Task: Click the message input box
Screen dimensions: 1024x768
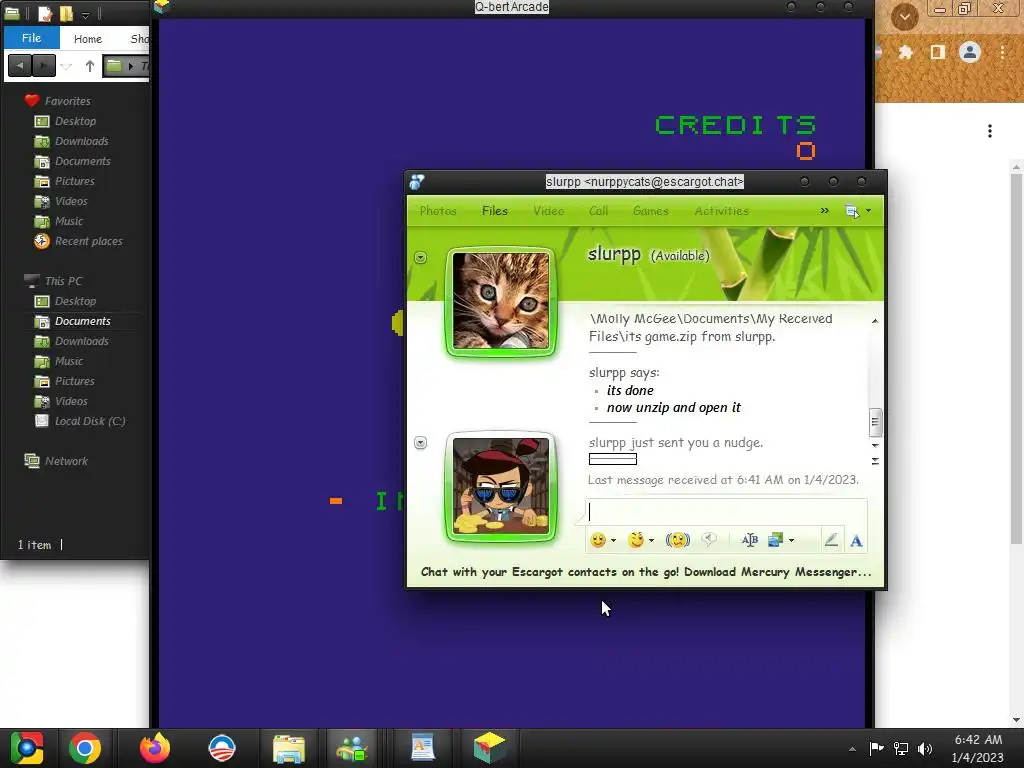Action: click(x=726, y=513)
